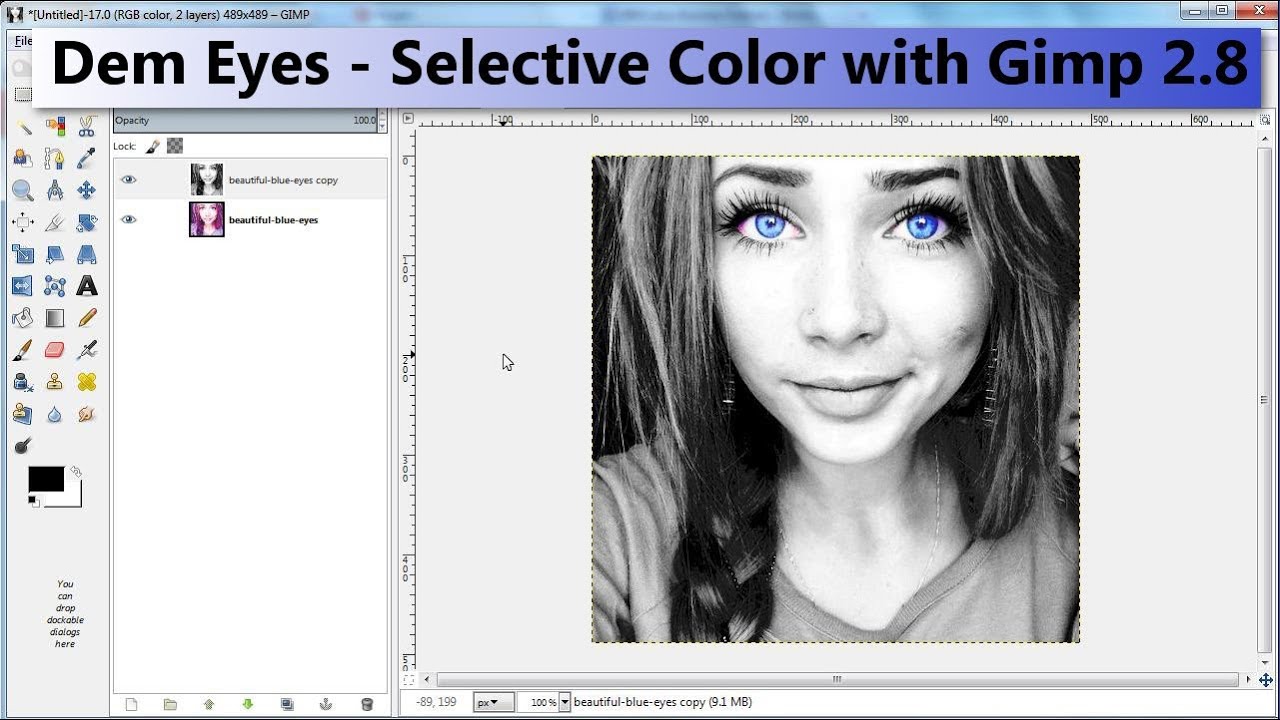Click the horizontal canvas scrollbar
1280x720 pixels.
pos(838,680)
